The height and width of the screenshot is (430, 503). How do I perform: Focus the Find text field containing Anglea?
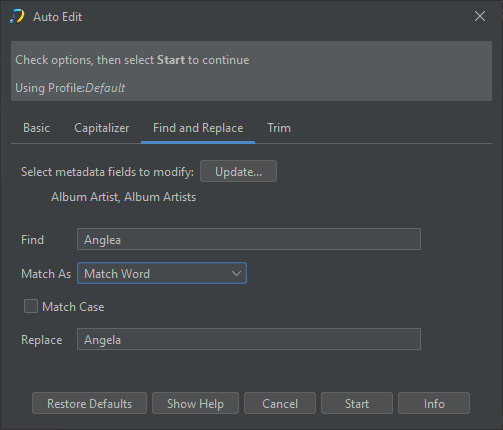pos(249,239)
